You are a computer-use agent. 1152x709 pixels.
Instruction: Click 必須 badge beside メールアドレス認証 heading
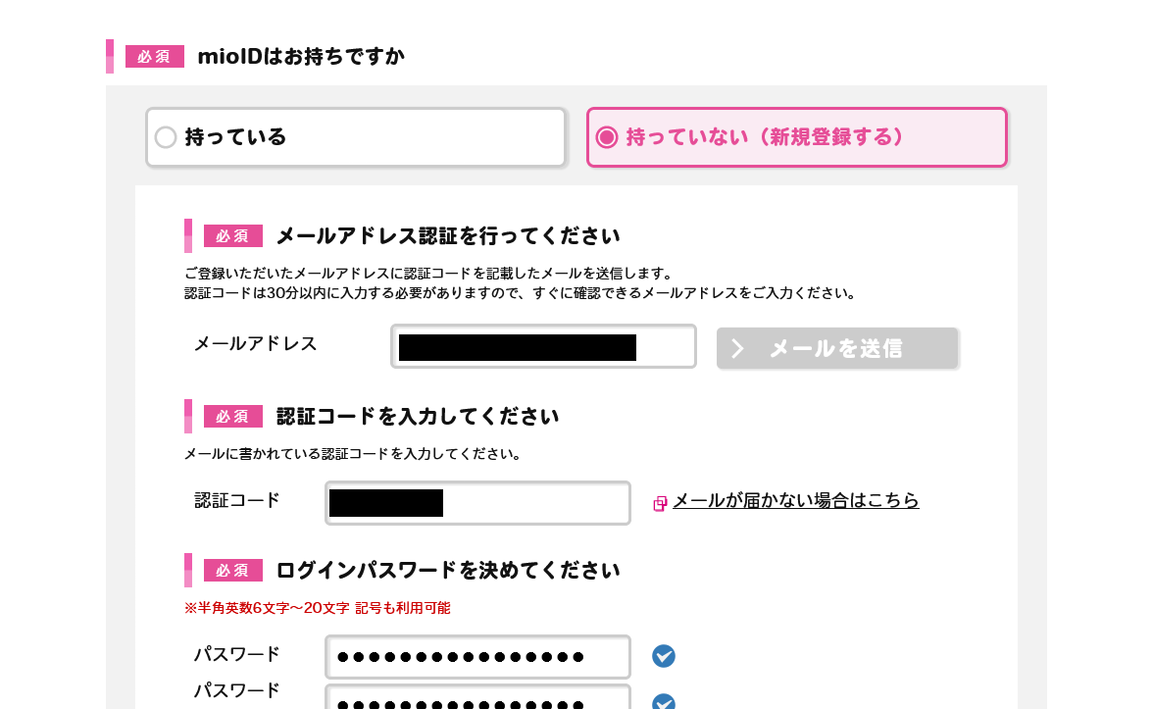233,236
